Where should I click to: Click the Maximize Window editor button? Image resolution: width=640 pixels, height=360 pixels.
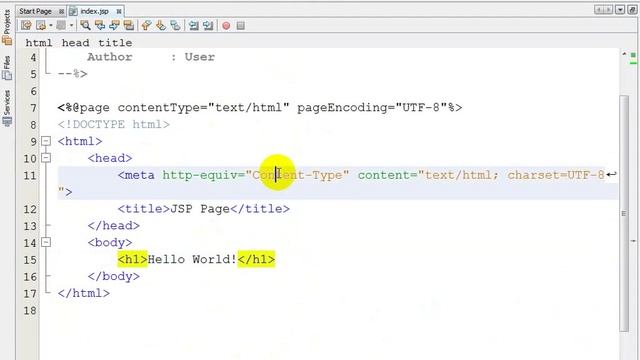coord(632,9)
